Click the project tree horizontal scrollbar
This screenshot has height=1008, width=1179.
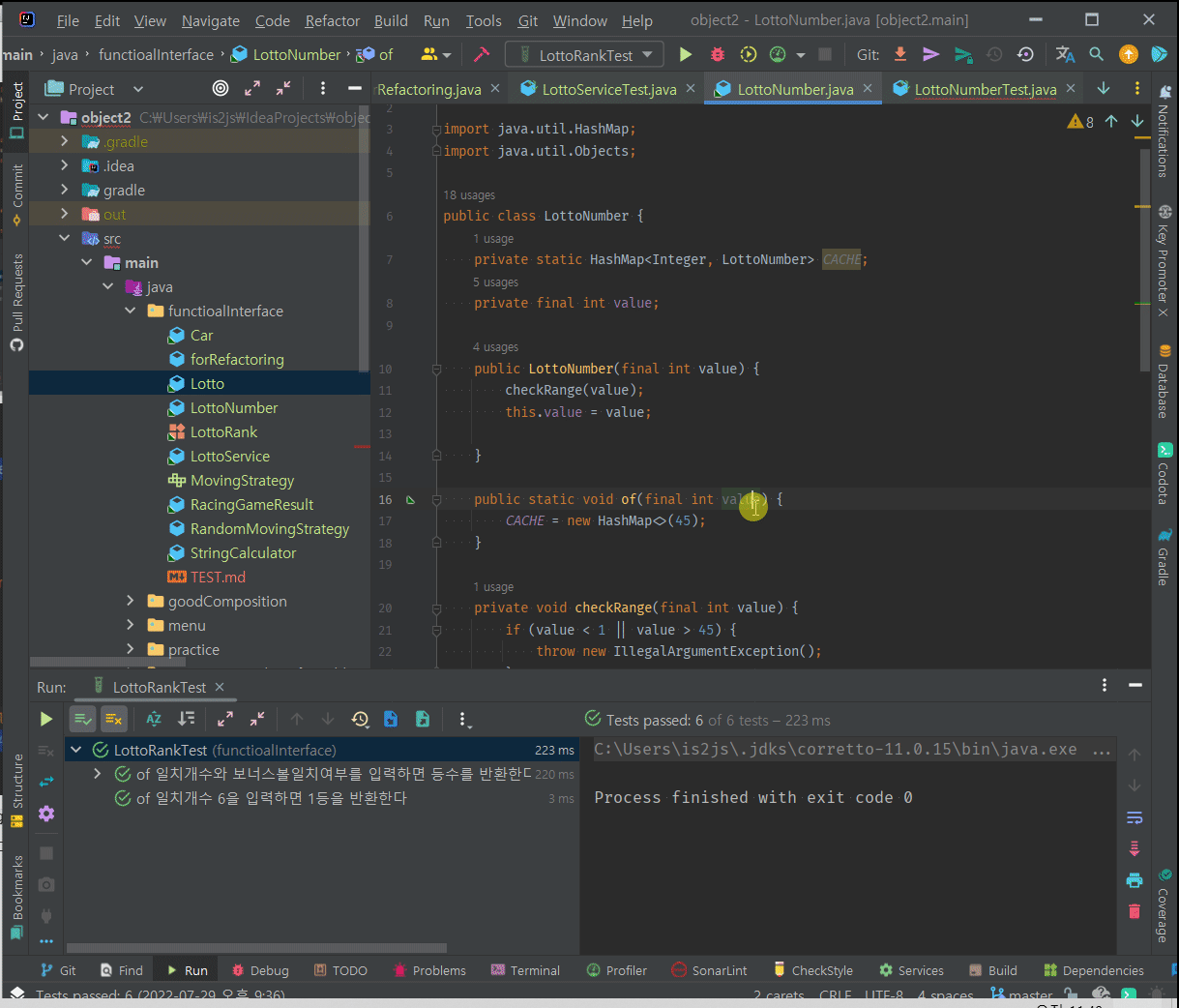click(x=106, y=663)
